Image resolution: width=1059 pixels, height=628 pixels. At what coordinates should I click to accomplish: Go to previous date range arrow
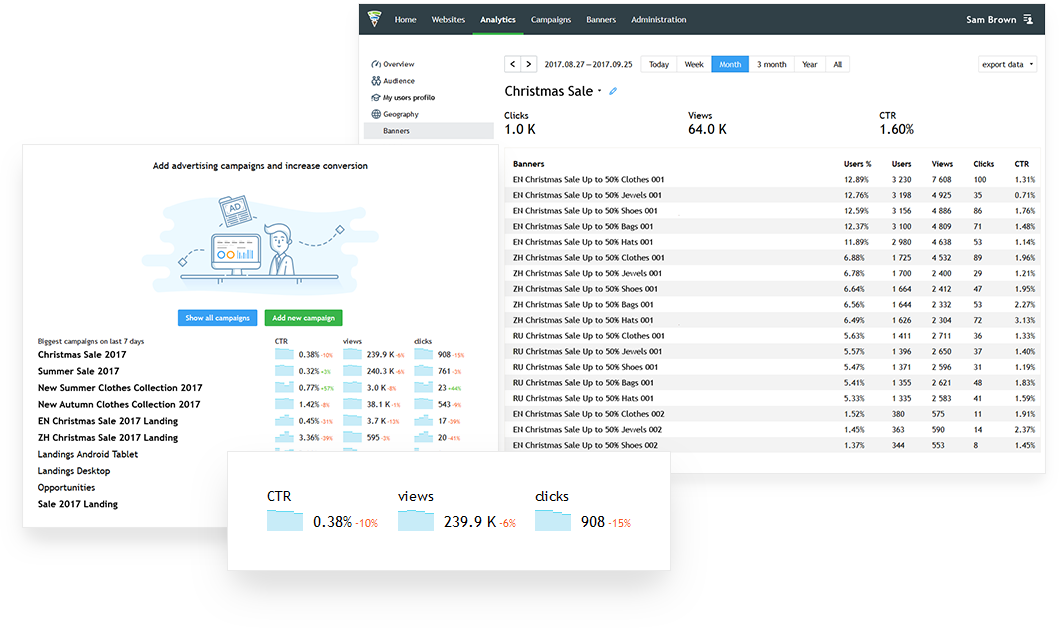[513, 64]
